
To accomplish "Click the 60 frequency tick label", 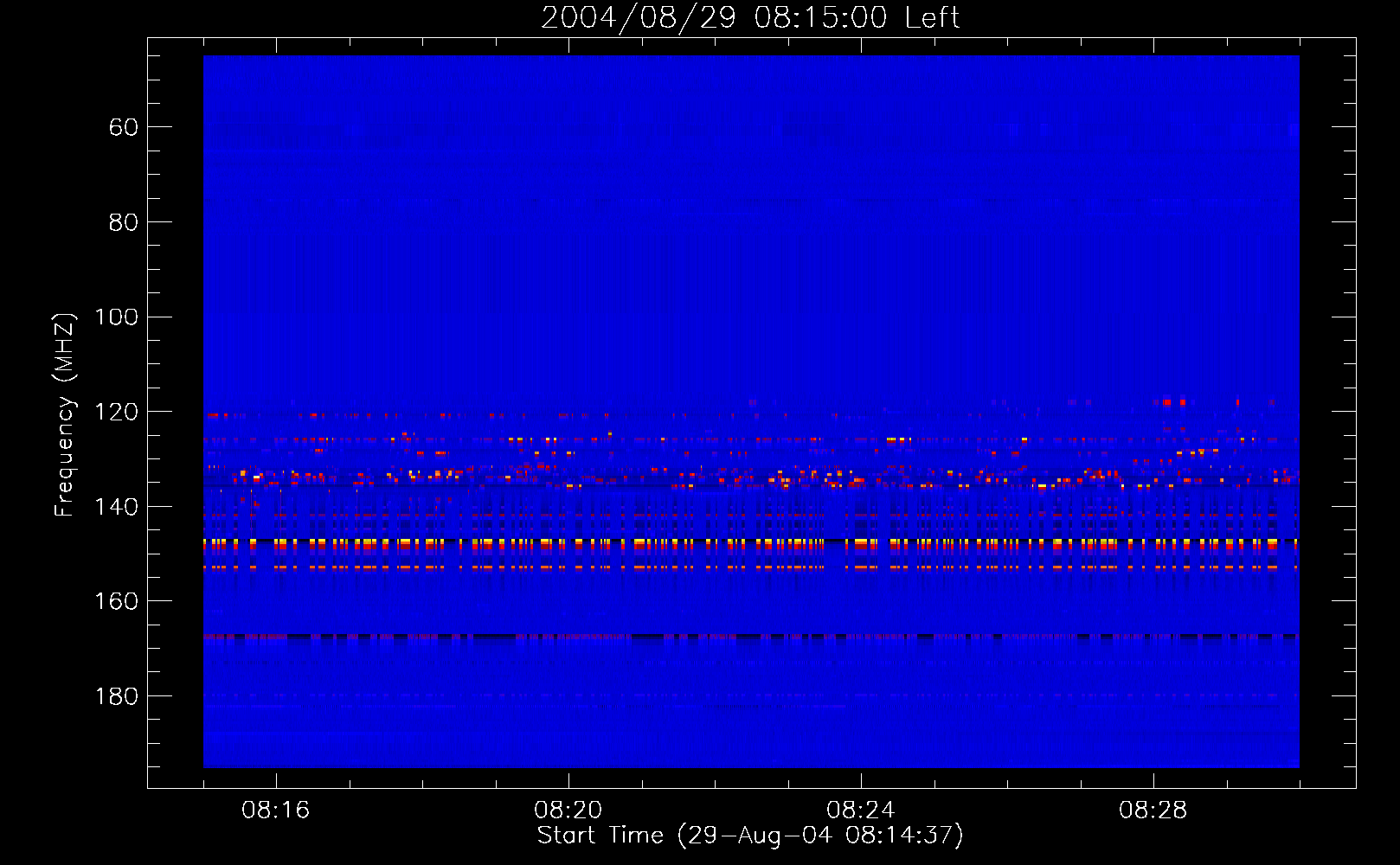I will 123,128.
